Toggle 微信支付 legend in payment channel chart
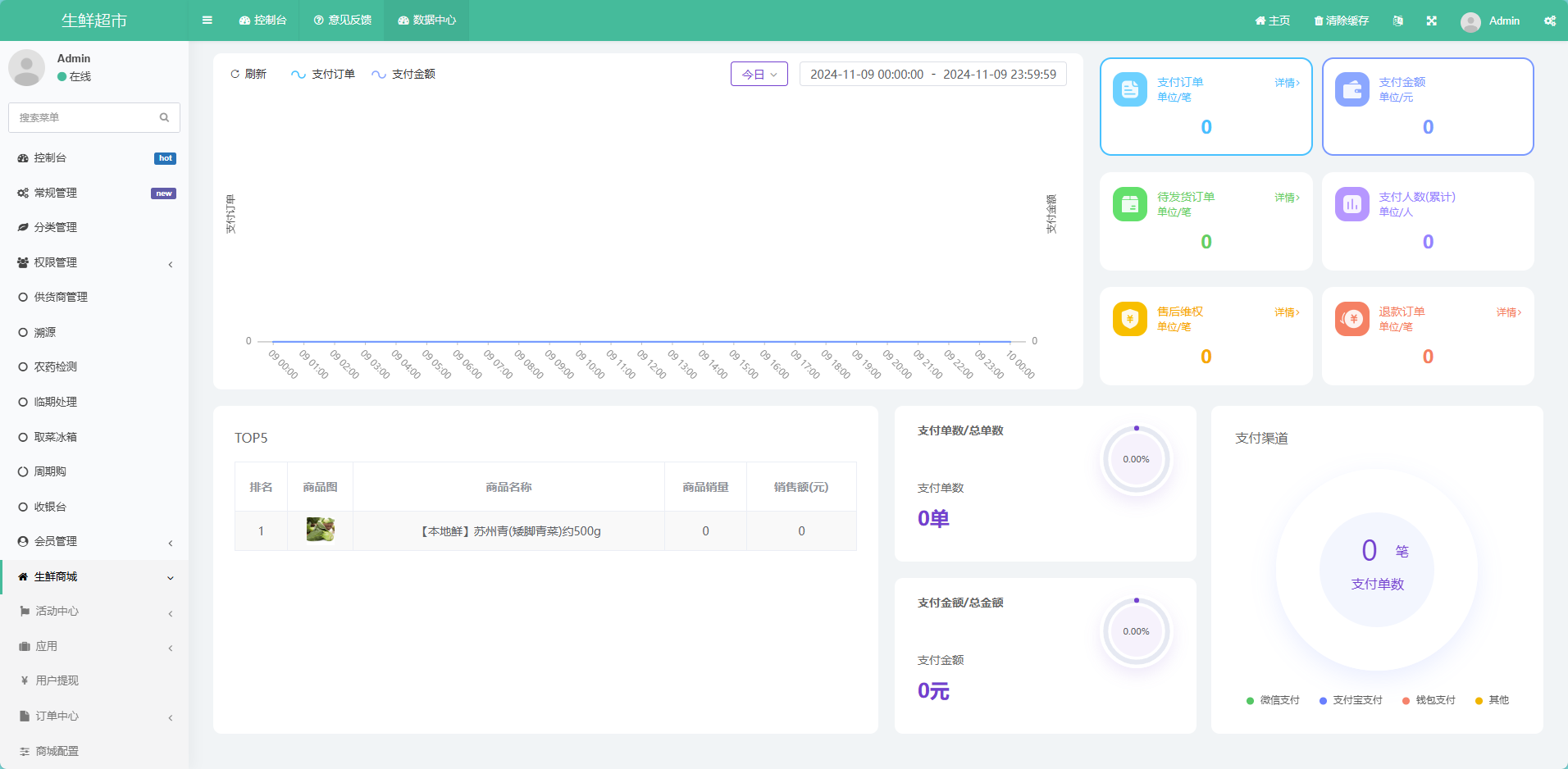Image resolution: width=1568 pixels, height=769 pixels. point(1273,700)
